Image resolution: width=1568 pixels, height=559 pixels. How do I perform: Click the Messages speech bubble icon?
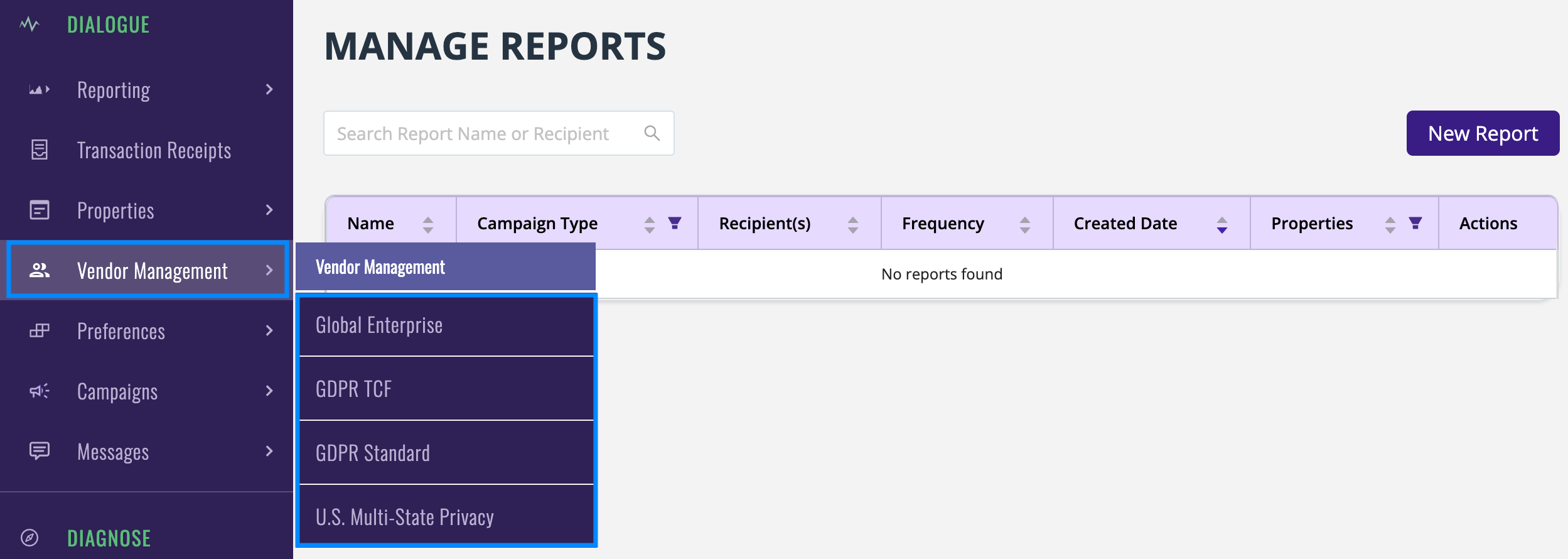40,451
